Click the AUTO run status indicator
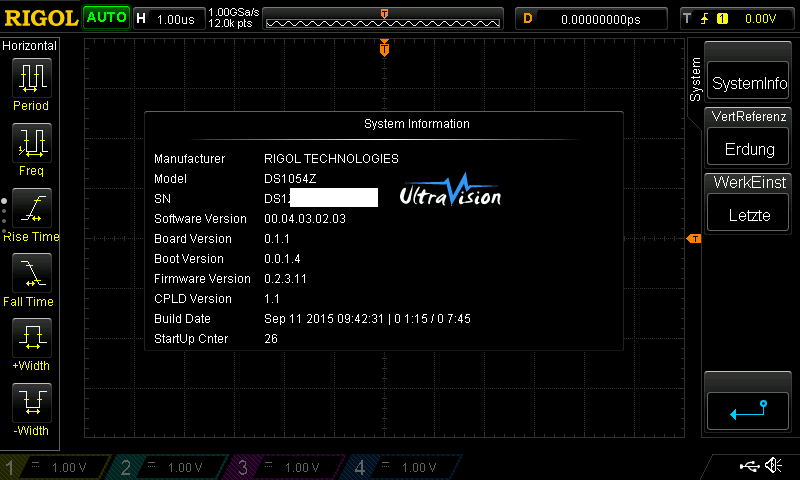800x480 pixels. (106, 17)
